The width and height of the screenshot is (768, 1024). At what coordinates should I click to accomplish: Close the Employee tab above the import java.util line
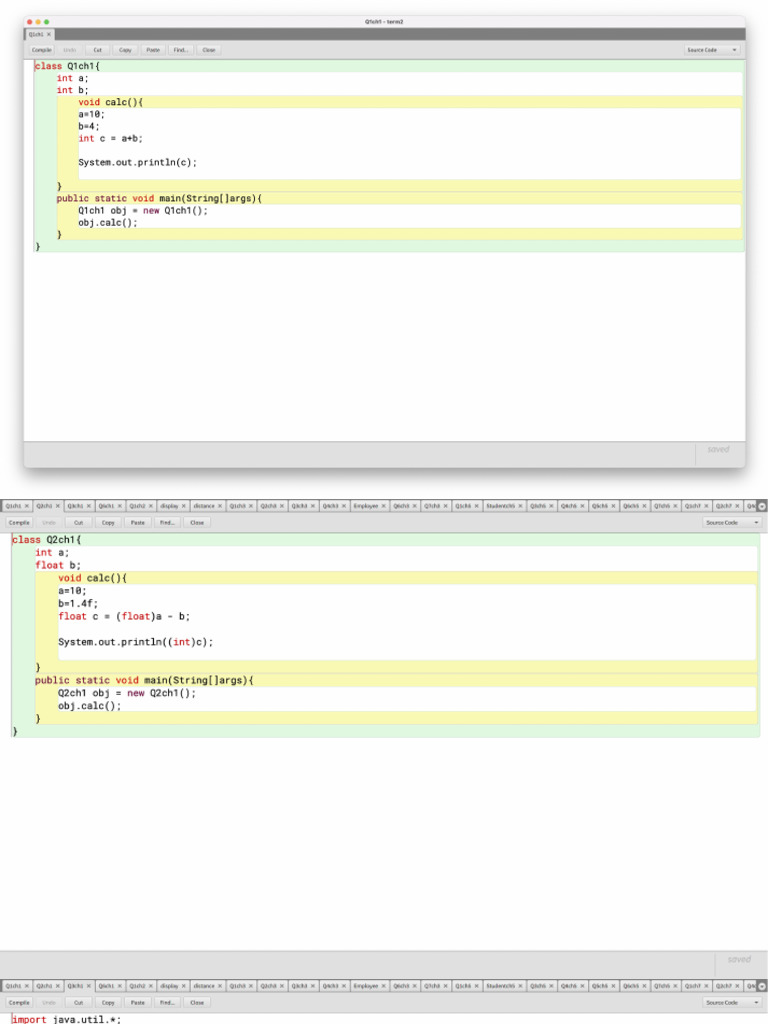point(383,986)
